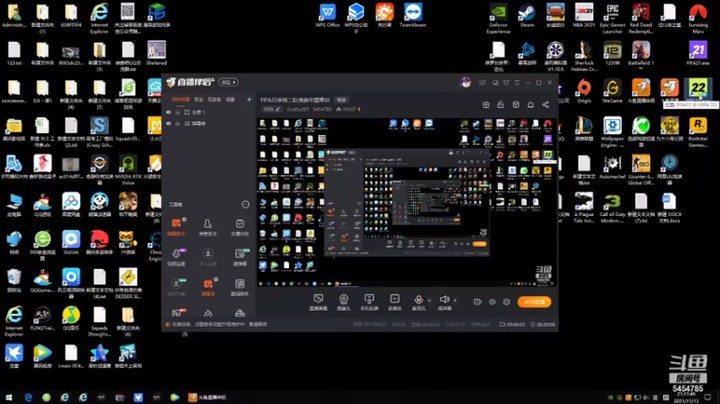
Task: Open the FIFA 22 desktop icon
Action: click(698, 90)
